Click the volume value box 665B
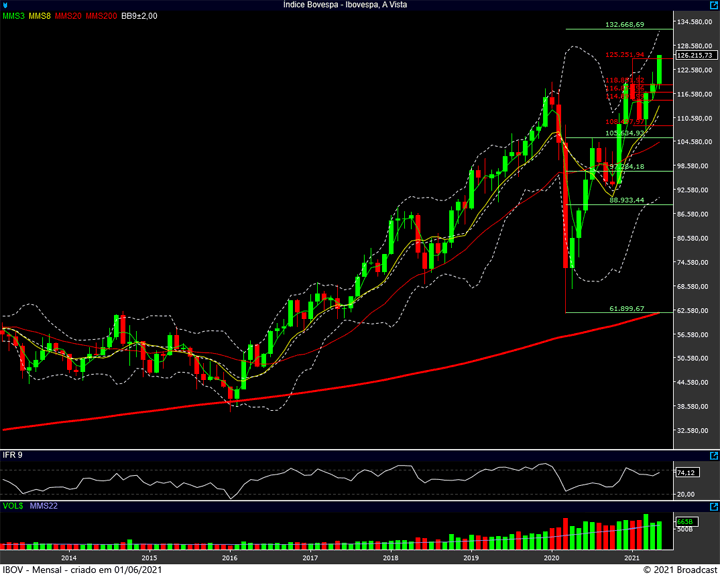The height and width of the screenshot is (575, 720). 684,521
